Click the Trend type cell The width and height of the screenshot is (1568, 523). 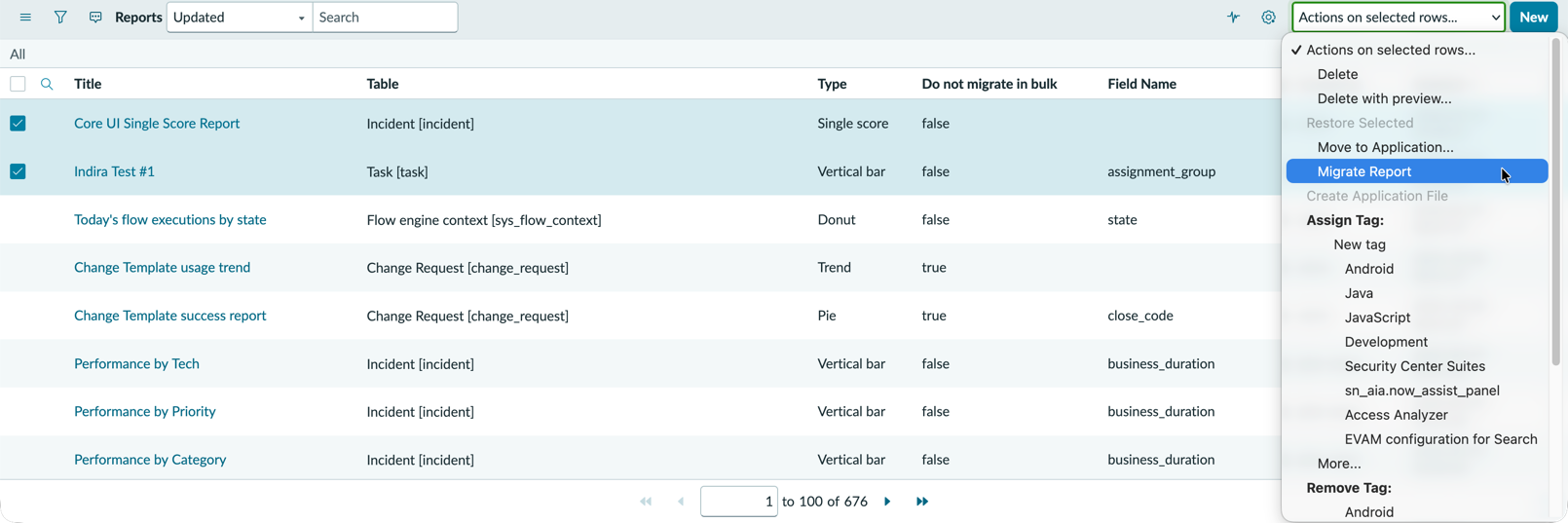[834, 268]
